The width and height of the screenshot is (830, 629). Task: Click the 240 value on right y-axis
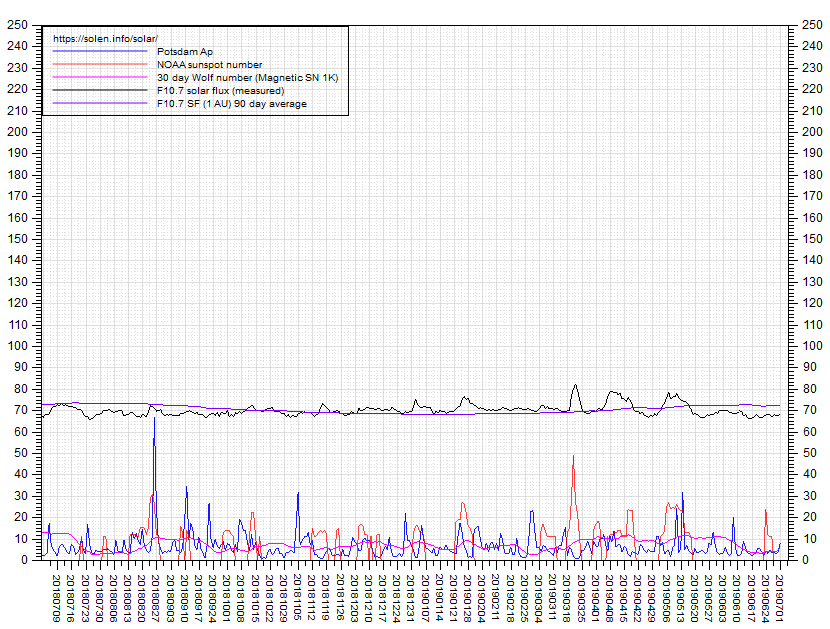(x=812, y=46)
